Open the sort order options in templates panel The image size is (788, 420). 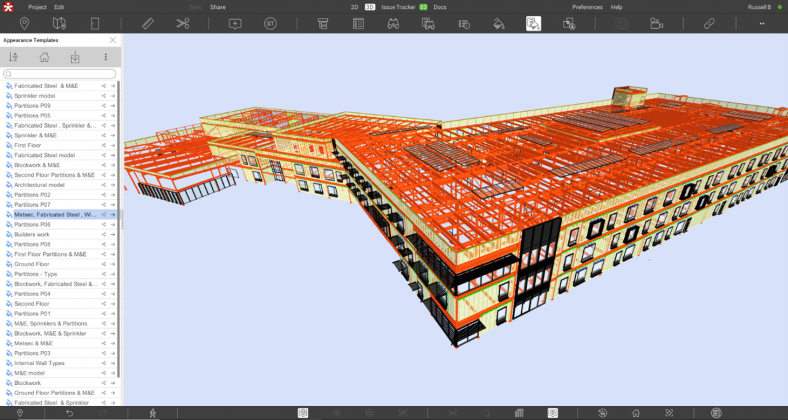pos(14,57)
